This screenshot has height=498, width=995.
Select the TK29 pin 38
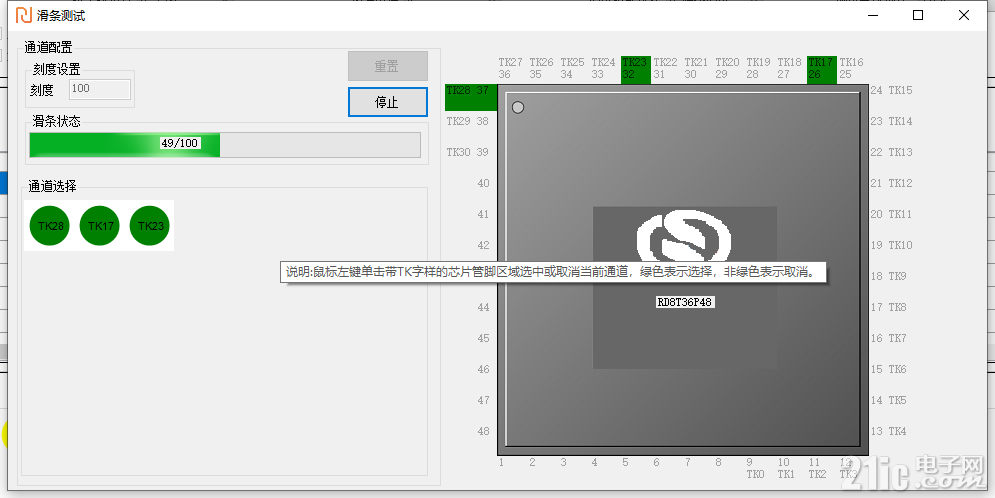(x=468, y=121)
